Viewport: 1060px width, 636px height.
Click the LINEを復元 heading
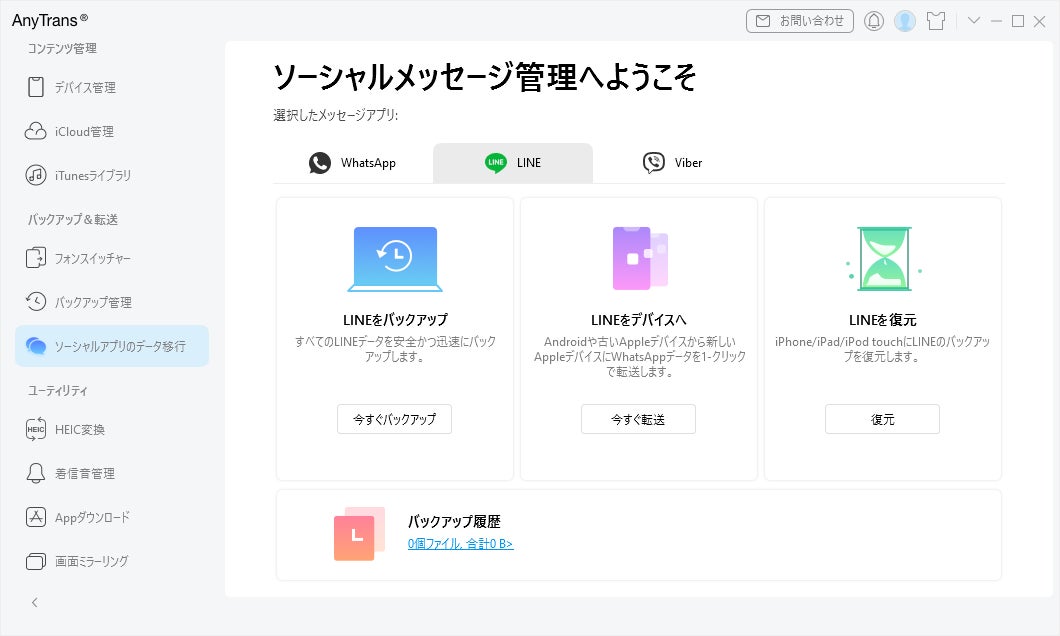[883, 320]
